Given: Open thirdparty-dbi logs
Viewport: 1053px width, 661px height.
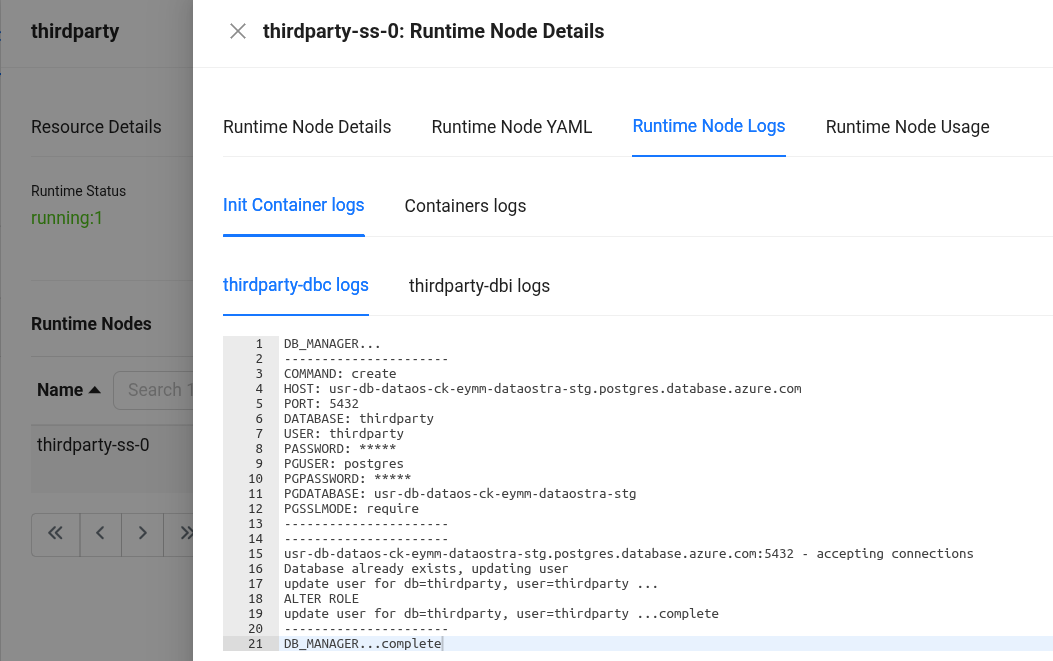Looking at the screenshot, I should click(x=479, y=286).
